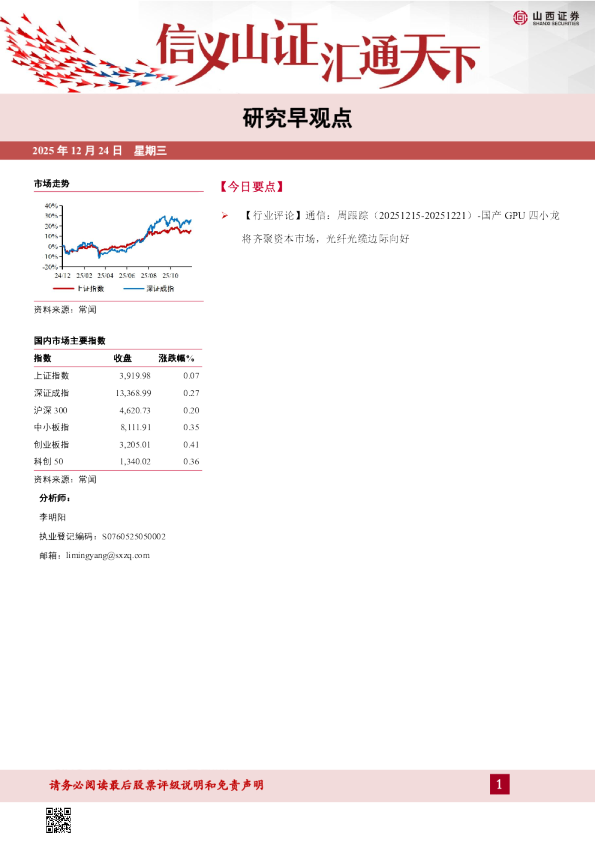Click the change value 0.27

point(191,393)
